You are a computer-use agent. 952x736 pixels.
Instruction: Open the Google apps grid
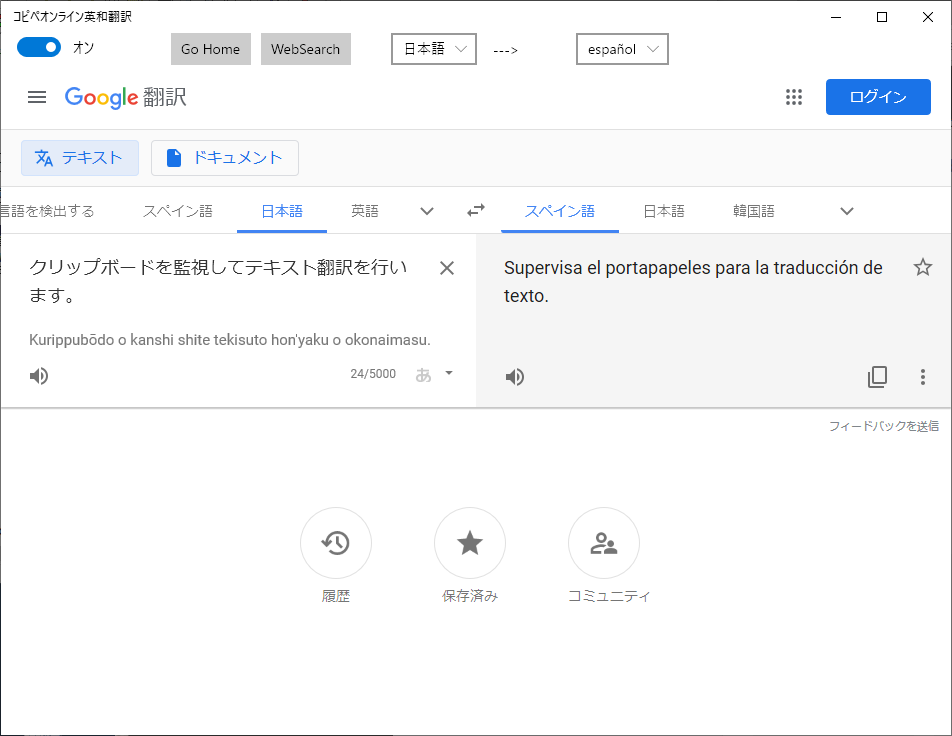(794, 97)
